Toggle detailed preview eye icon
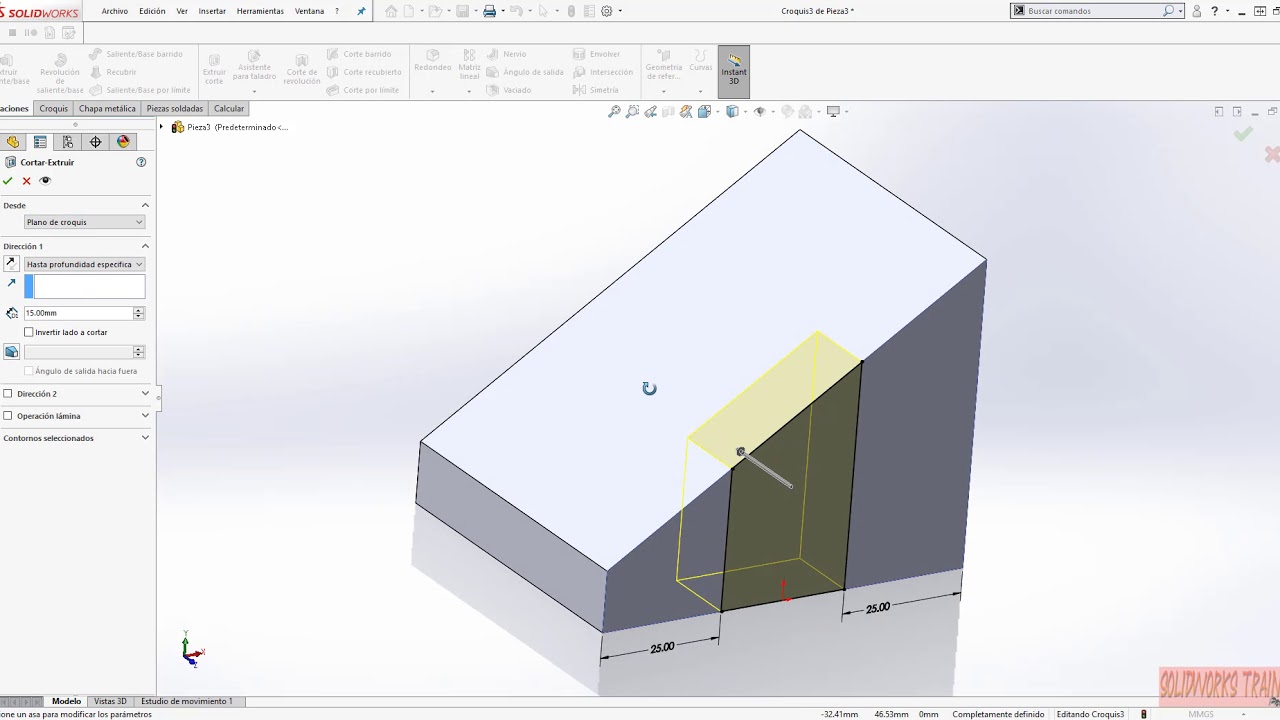The width and height of the screenshot is (1280, 720). click(x=45, y=181)
